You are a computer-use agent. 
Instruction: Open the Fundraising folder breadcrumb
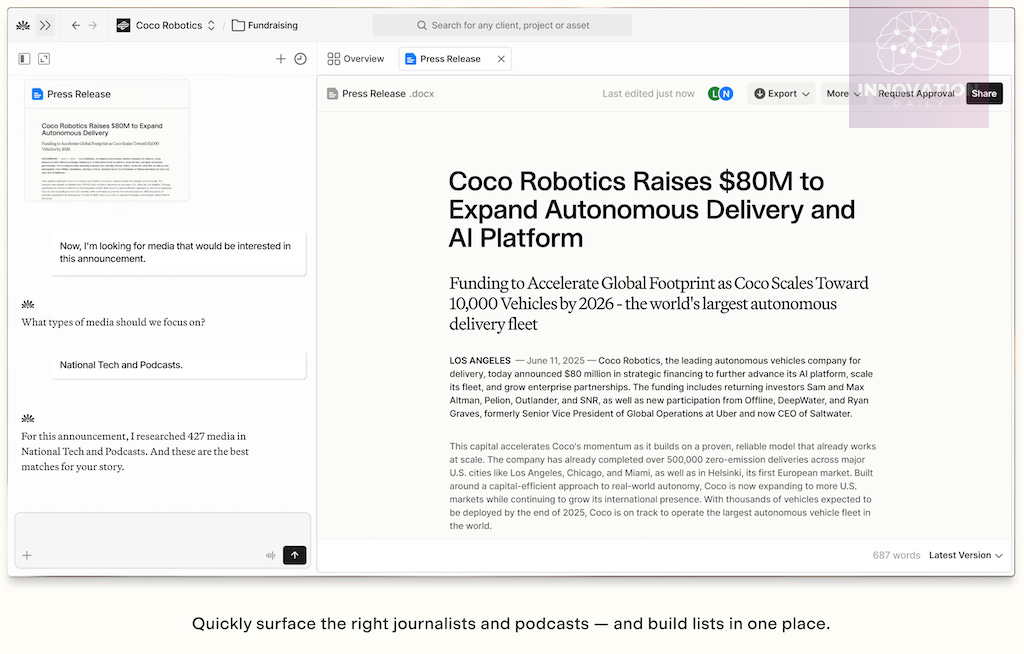(x=265, y=25)
